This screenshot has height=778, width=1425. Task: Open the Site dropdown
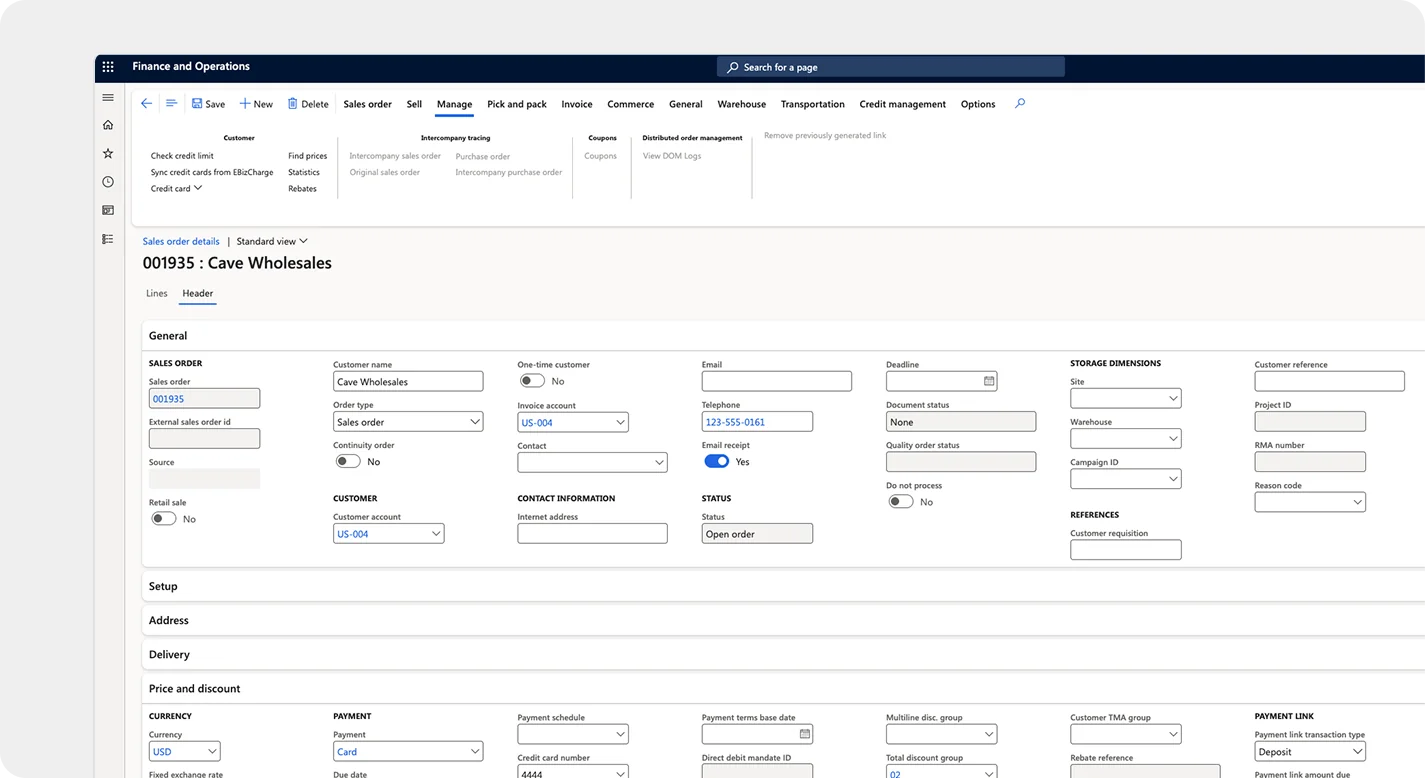[x=1173, y=398]
